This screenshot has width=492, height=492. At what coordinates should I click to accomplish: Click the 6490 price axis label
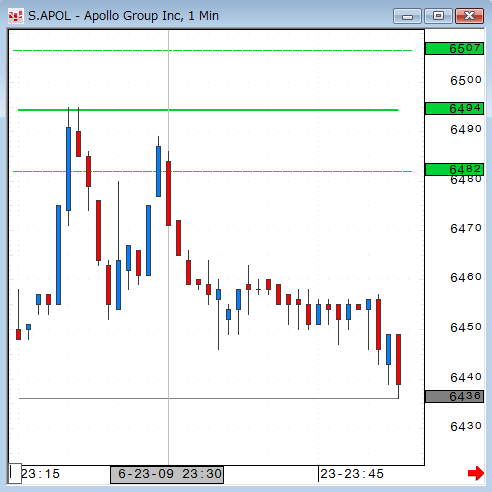click(466, 129)
